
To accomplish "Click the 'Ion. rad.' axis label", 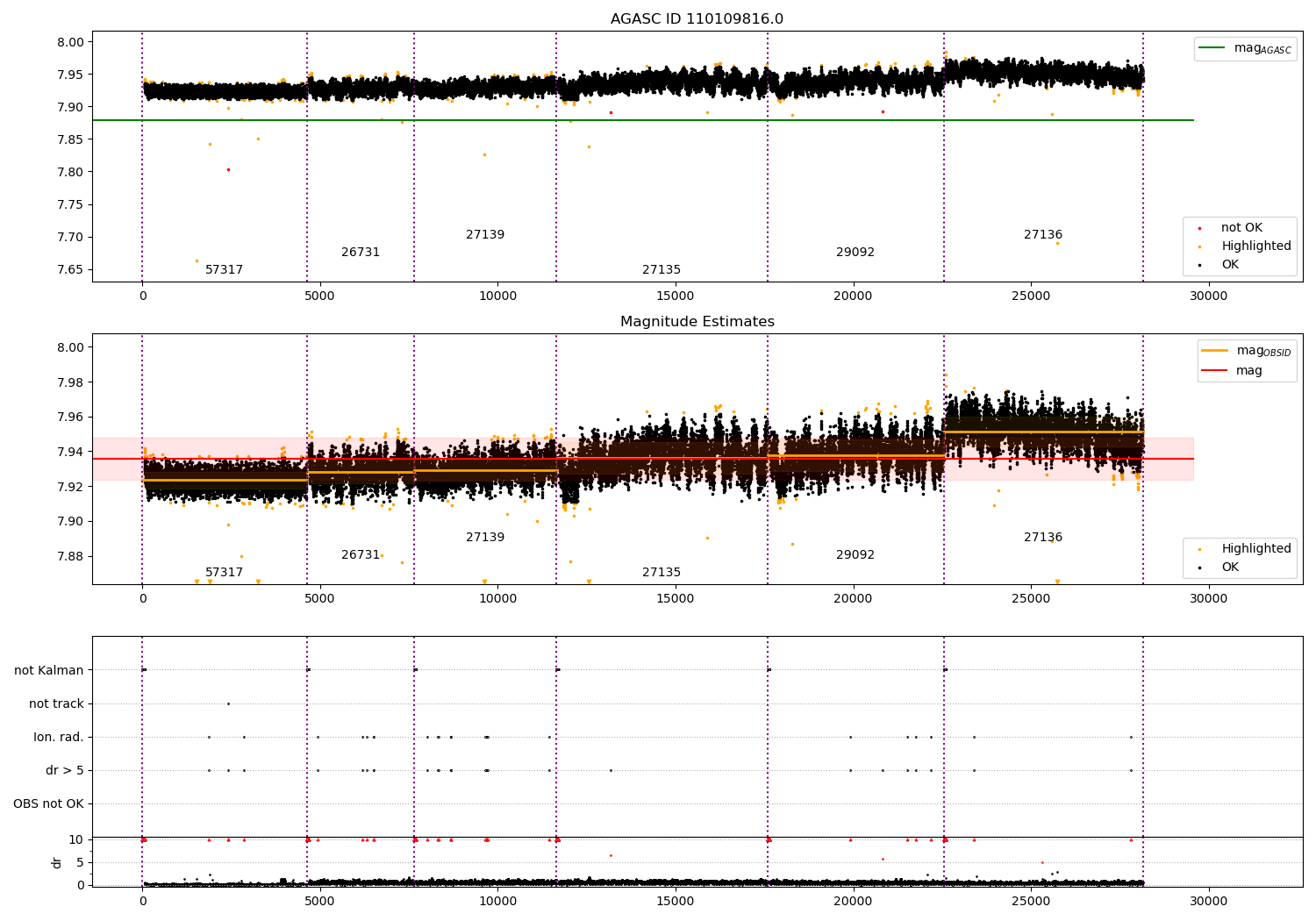I will [x=59, y=738].
